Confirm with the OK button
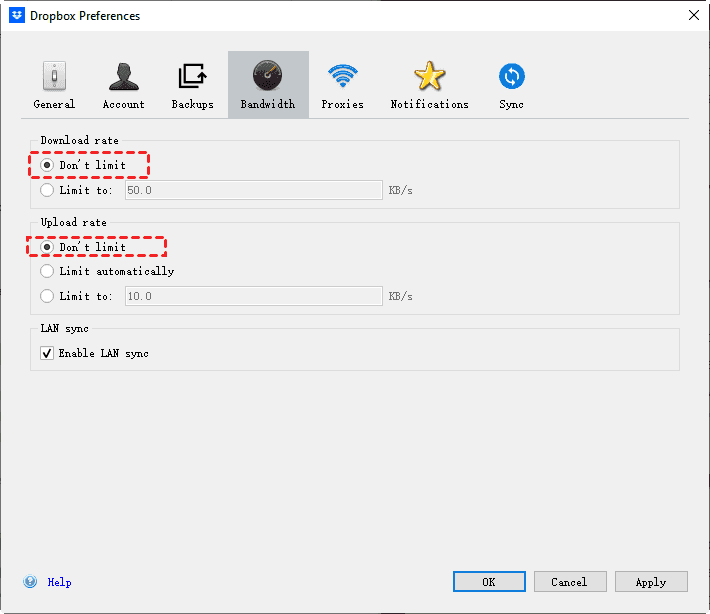710x614 pixels. 489,581
